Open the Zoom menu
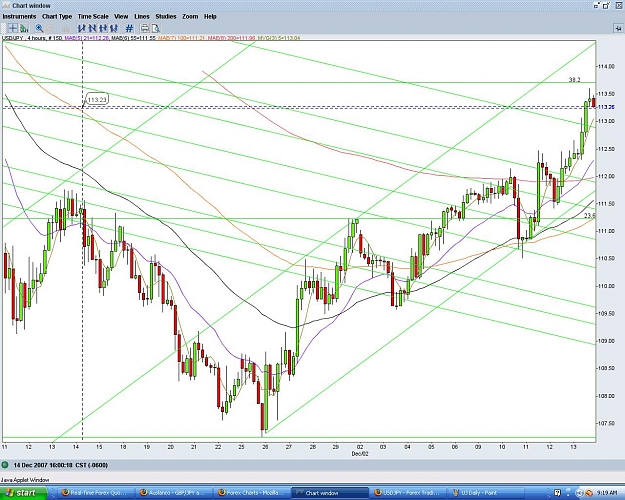 190,16
